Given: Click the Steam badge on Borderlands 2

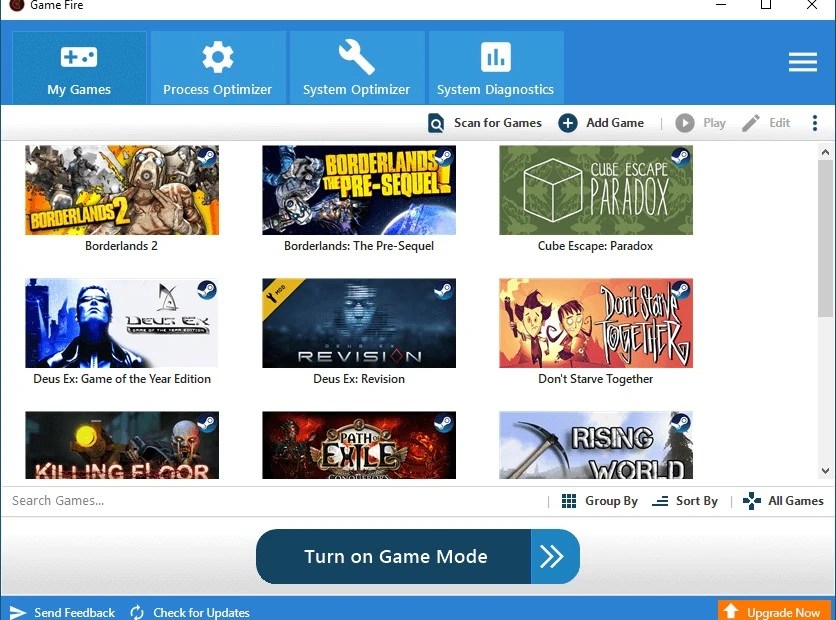Looking at the screenshot, I should (x=207, y=157).
